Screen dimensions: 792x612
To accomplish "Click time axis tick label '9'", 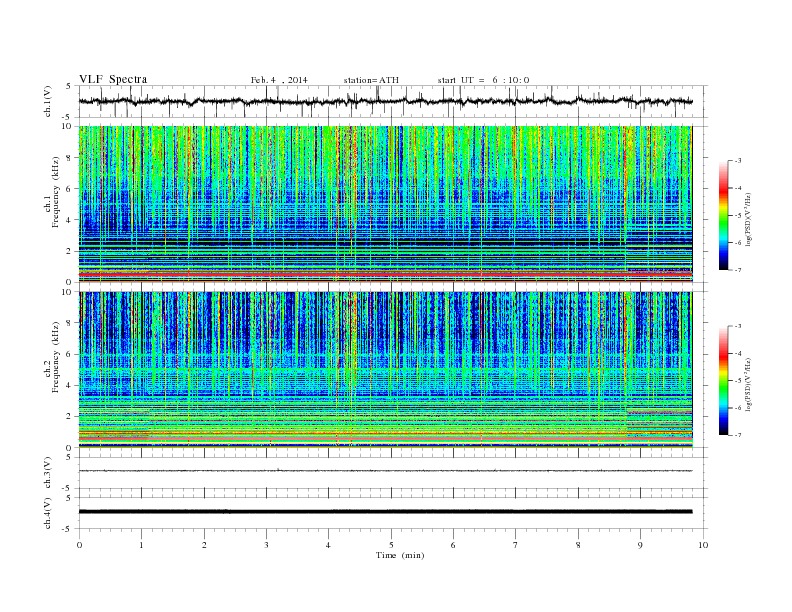I will click(x=640, y=545).
